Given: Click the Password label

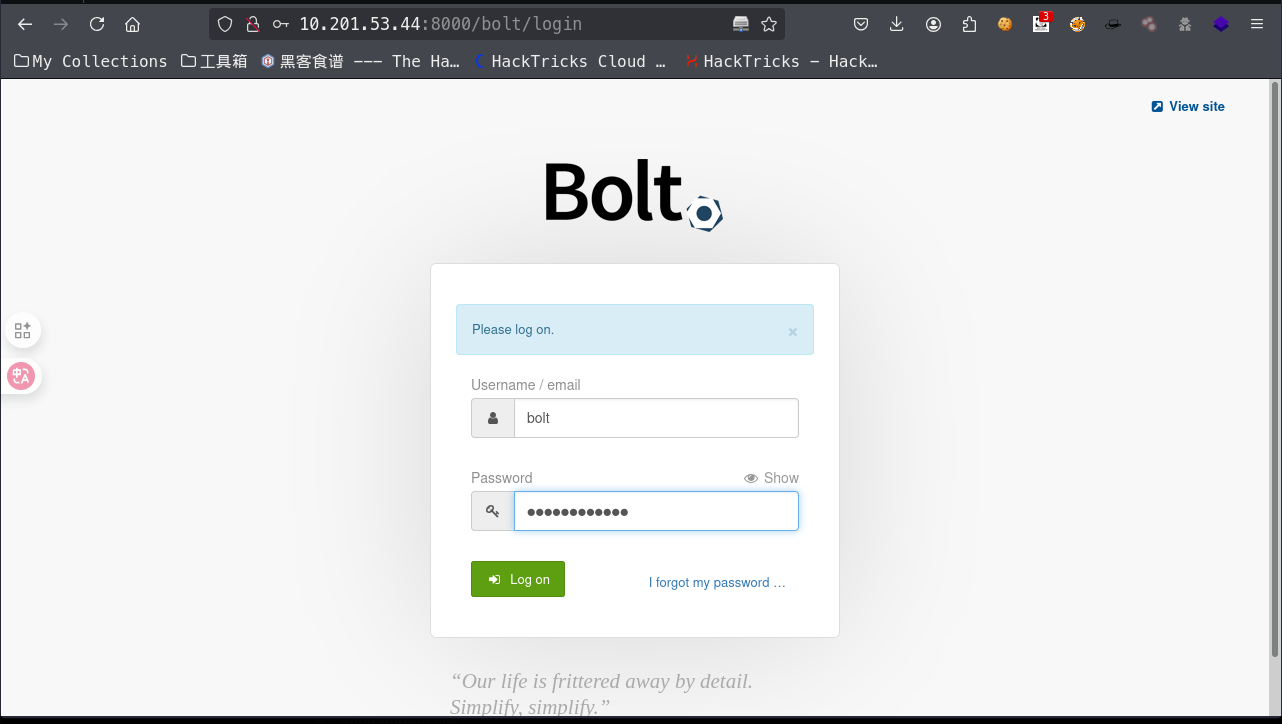Looking at the screenshot, I should click(x=502, y=478).
